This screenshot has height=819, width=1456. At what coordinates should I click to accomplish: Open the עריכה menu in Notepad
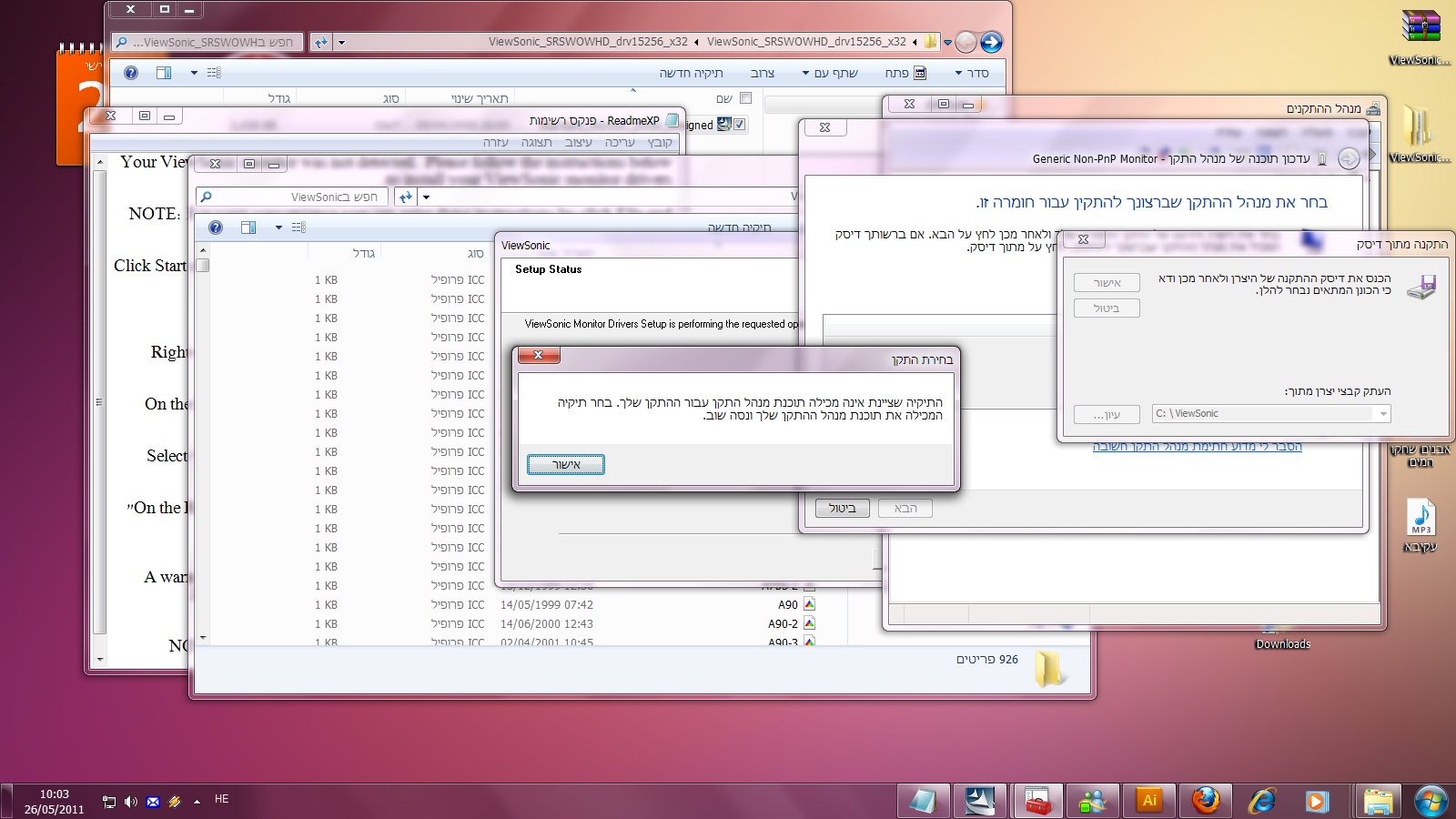tap(620, 142)
